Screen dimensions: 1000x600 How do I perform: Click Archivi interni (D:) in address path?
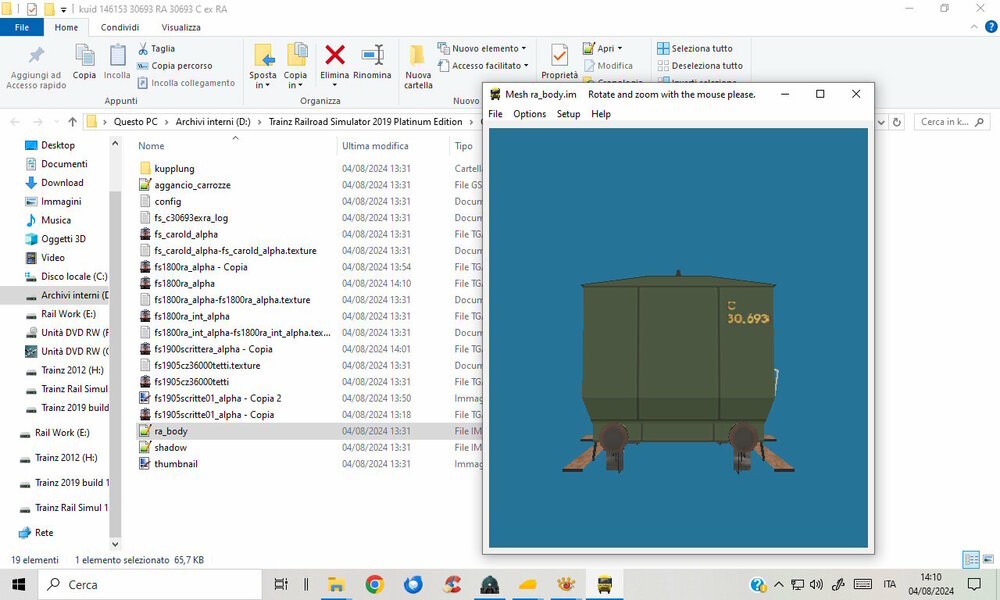(x=213, y=122)
